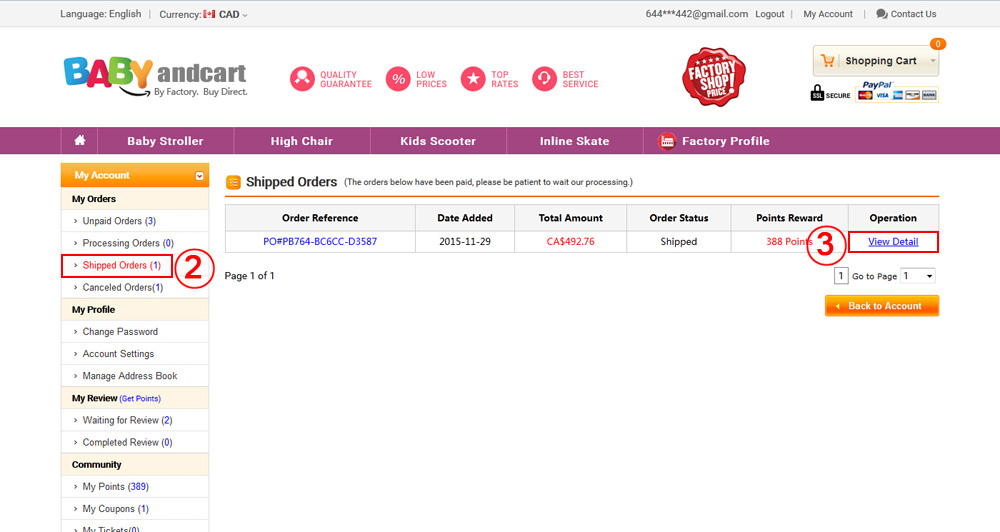The height and width of the screenshot is (532, 1000).
Task: Click the Total Amount column header
Action: point(570,218)
